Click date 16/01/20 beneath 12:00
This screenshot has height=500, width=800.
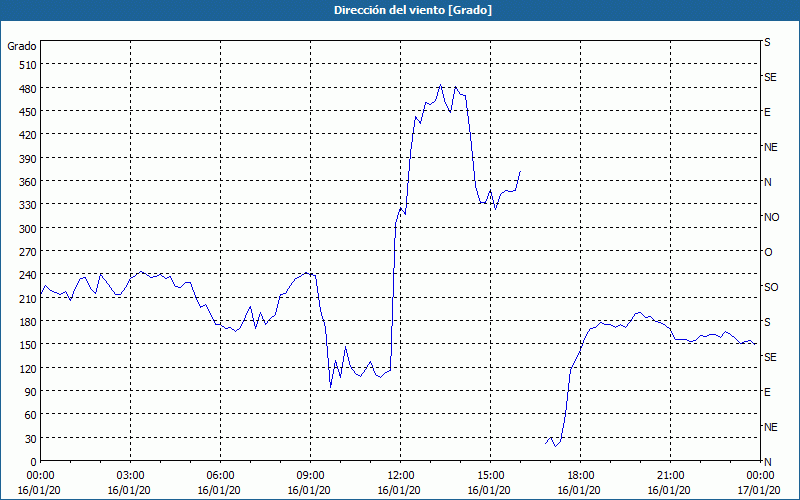coord(399,490)
